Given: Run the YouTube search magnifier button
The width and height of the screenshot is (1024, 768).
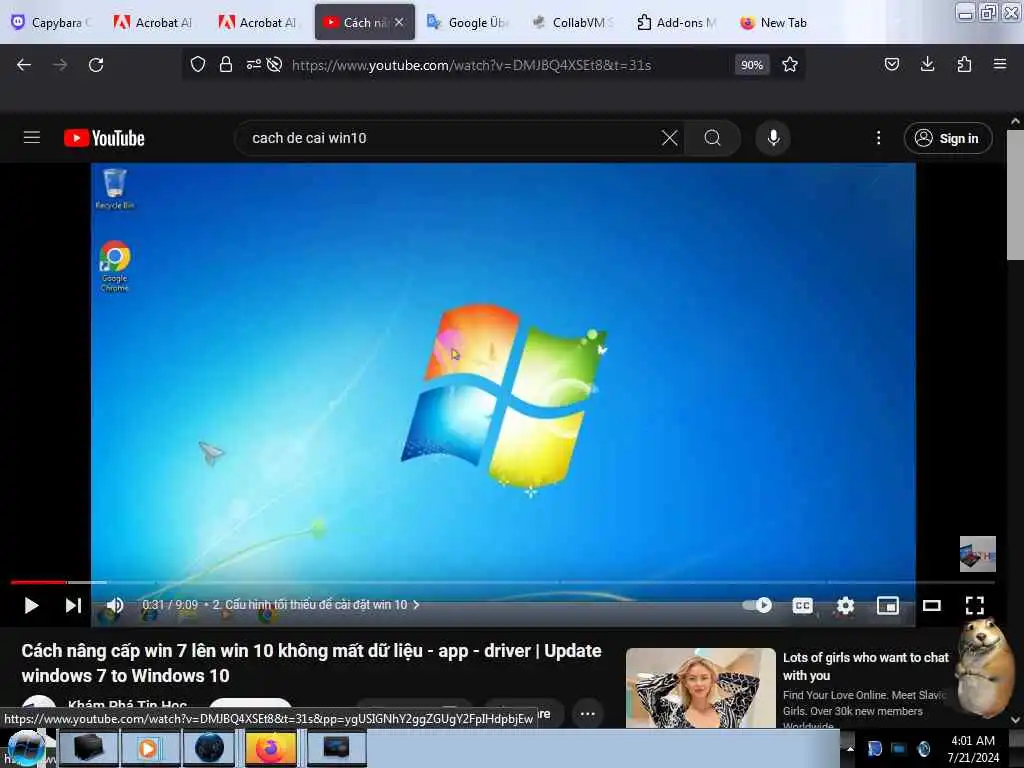Looking at the screenshot, I should pyautogui.click(x=712, y=138).
